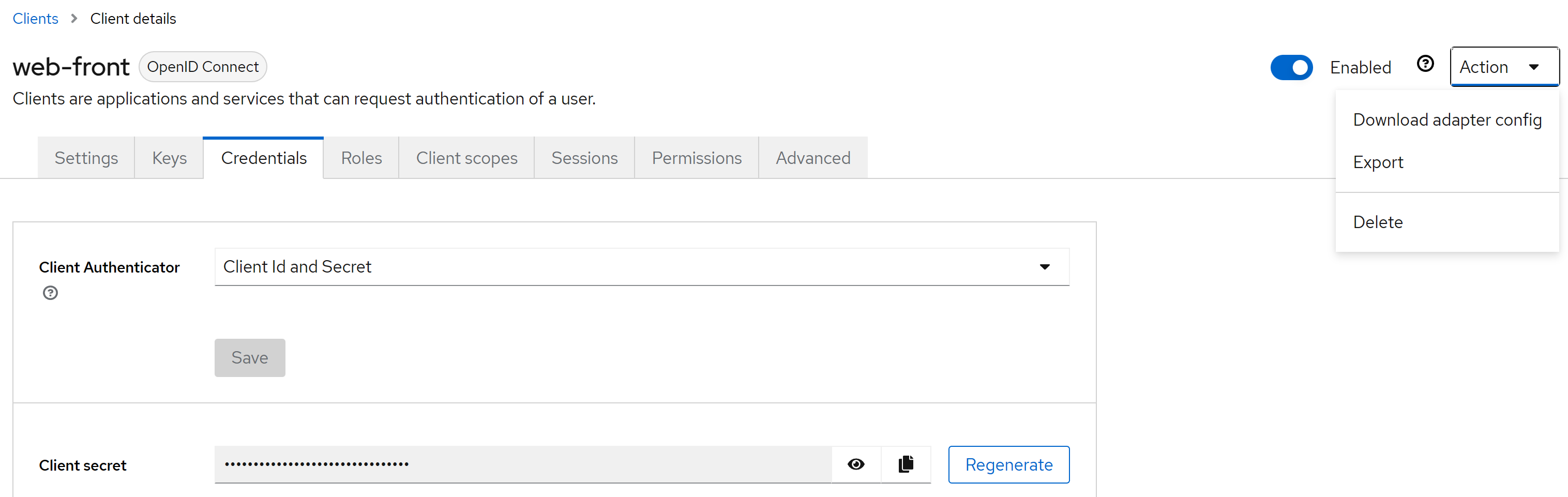Switch to the Settings tab

86,158
